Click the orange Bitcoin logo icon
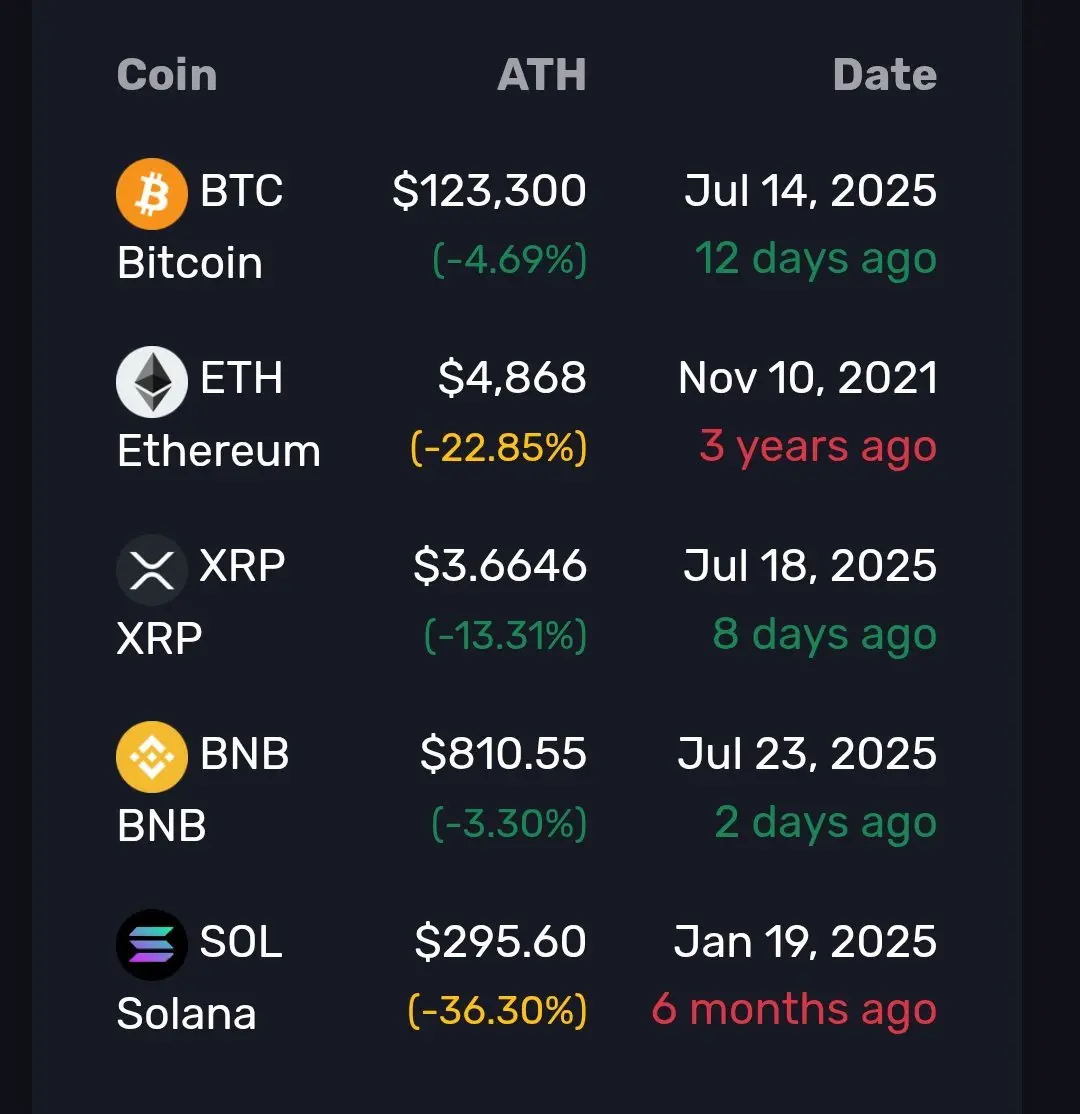The image size is (1080, 1114). pos(152,194)
